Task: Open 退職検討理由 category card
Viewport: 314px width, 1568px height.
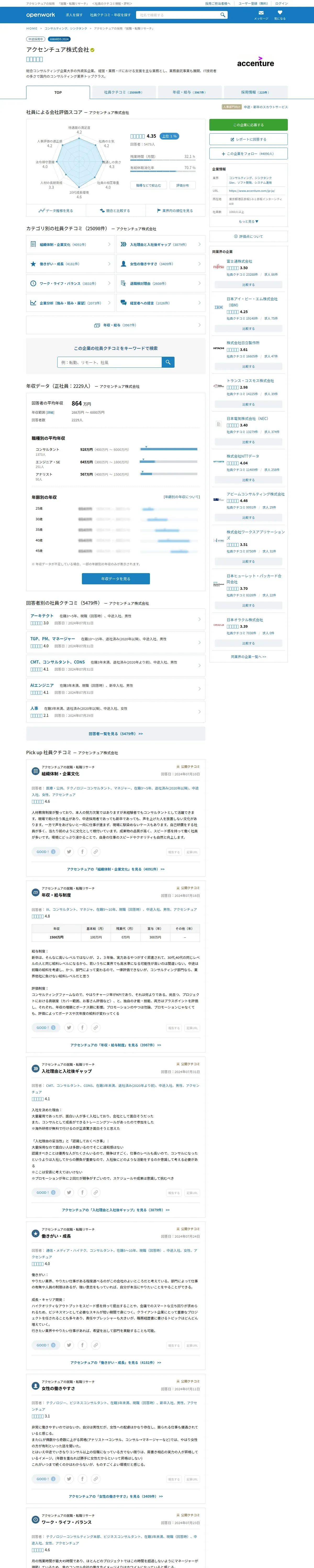Action: tap(161, 284)
